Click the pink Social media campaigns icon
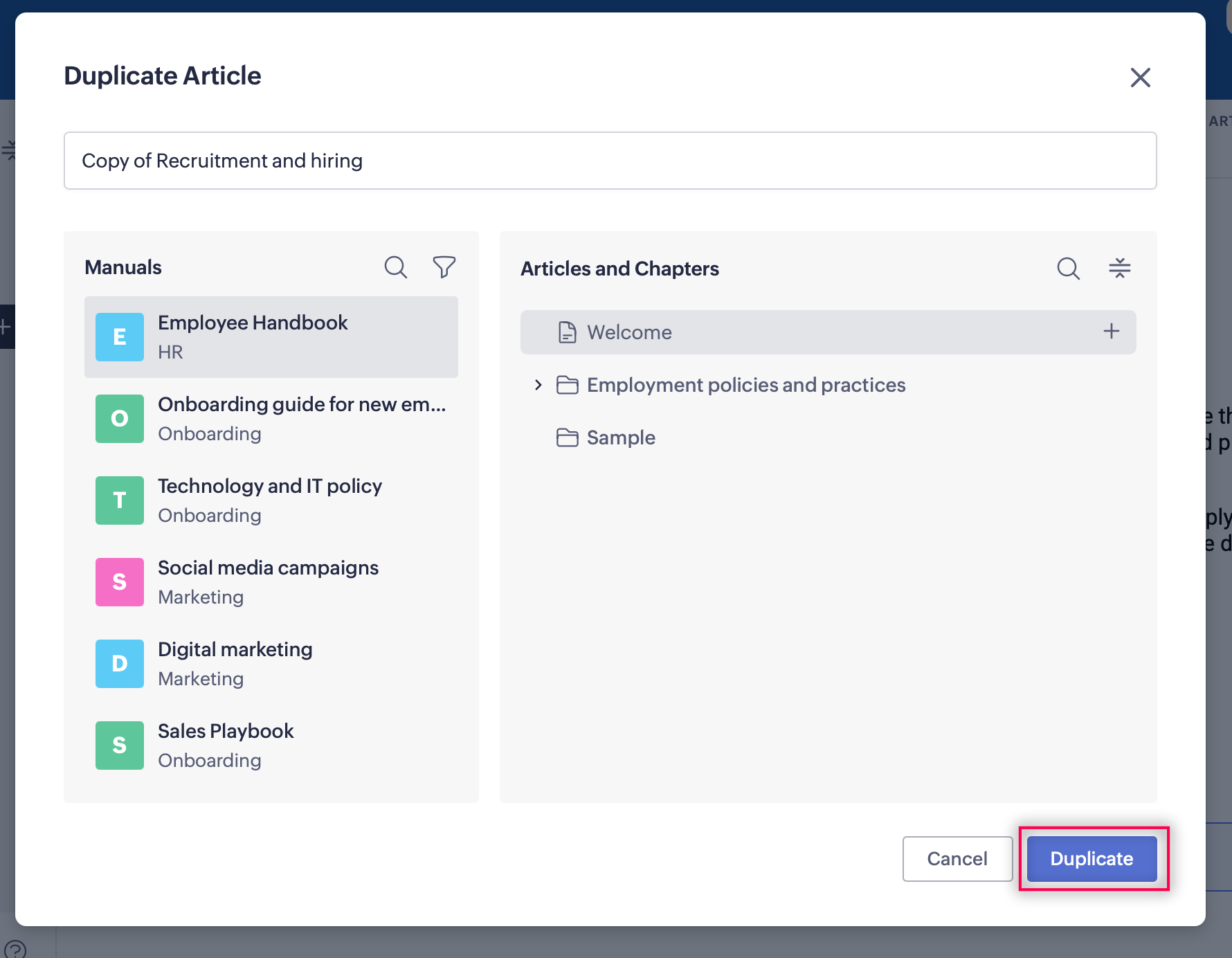The image size is (1232, 958). 120,582
